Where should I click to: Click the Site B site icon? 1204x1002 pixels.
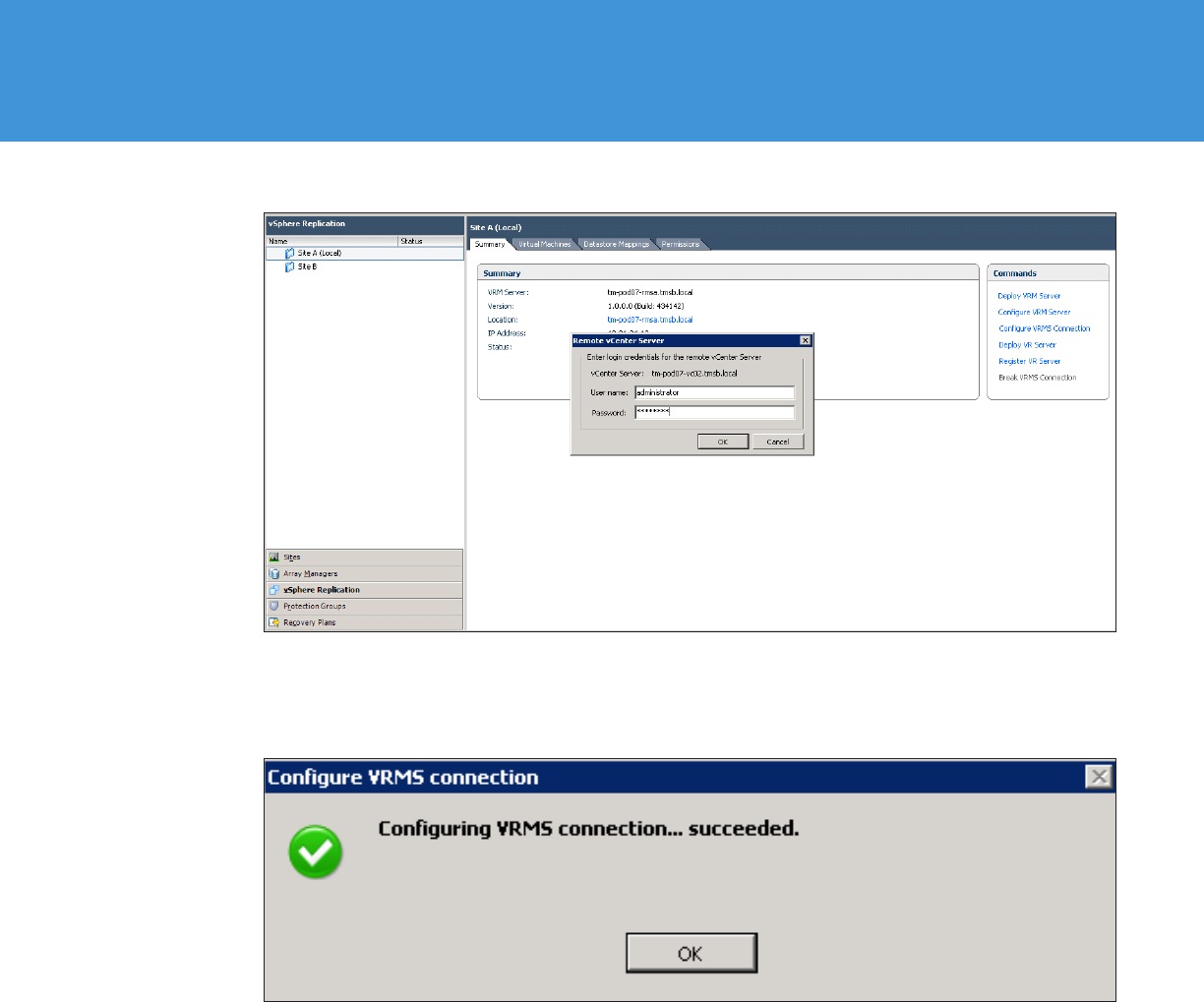click(289, 266)
